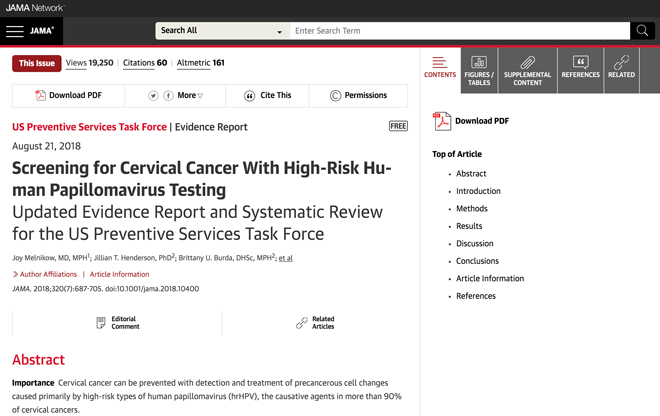Click the Permissions copyright icon
Viewport: 660px width, 416px height.
point(335,96)
